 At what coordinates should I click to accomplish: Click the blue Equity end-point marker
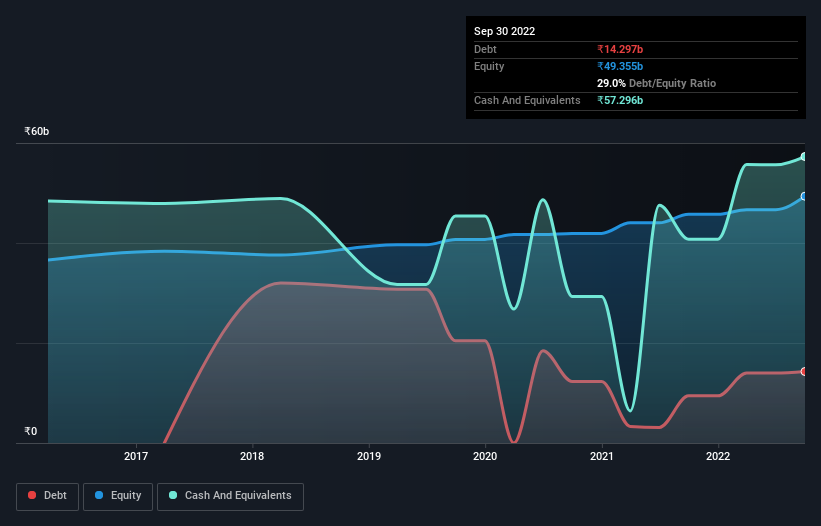(x=804, y=196)
